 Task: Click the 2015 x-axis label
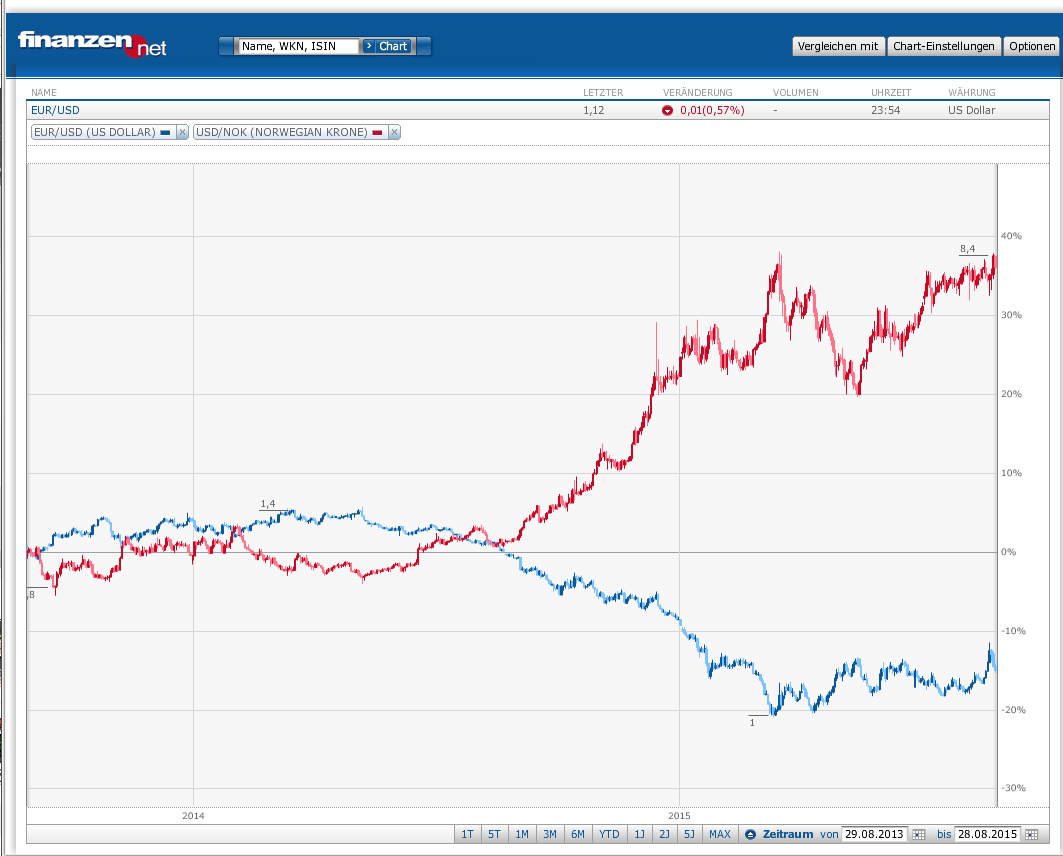[679, 815]
